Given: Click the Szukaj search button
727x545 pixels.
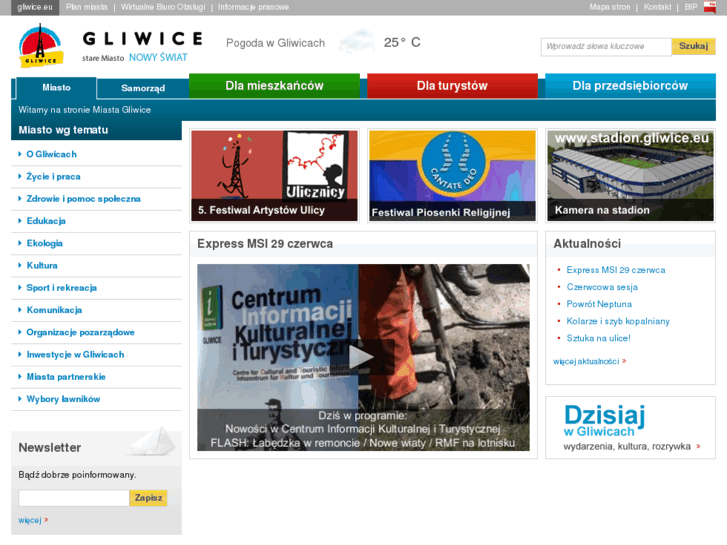Looking at the screenshot, I should pos(693,46).
